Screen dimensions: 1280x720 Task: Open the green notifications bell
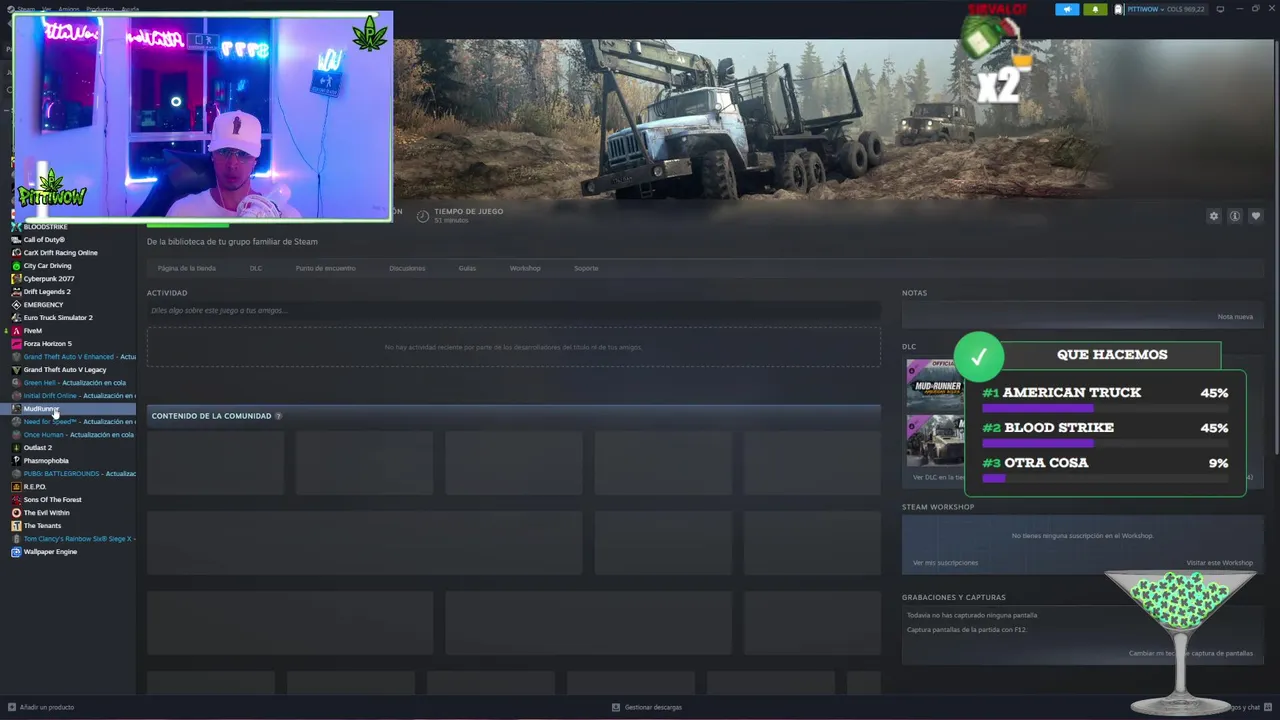1095,9
